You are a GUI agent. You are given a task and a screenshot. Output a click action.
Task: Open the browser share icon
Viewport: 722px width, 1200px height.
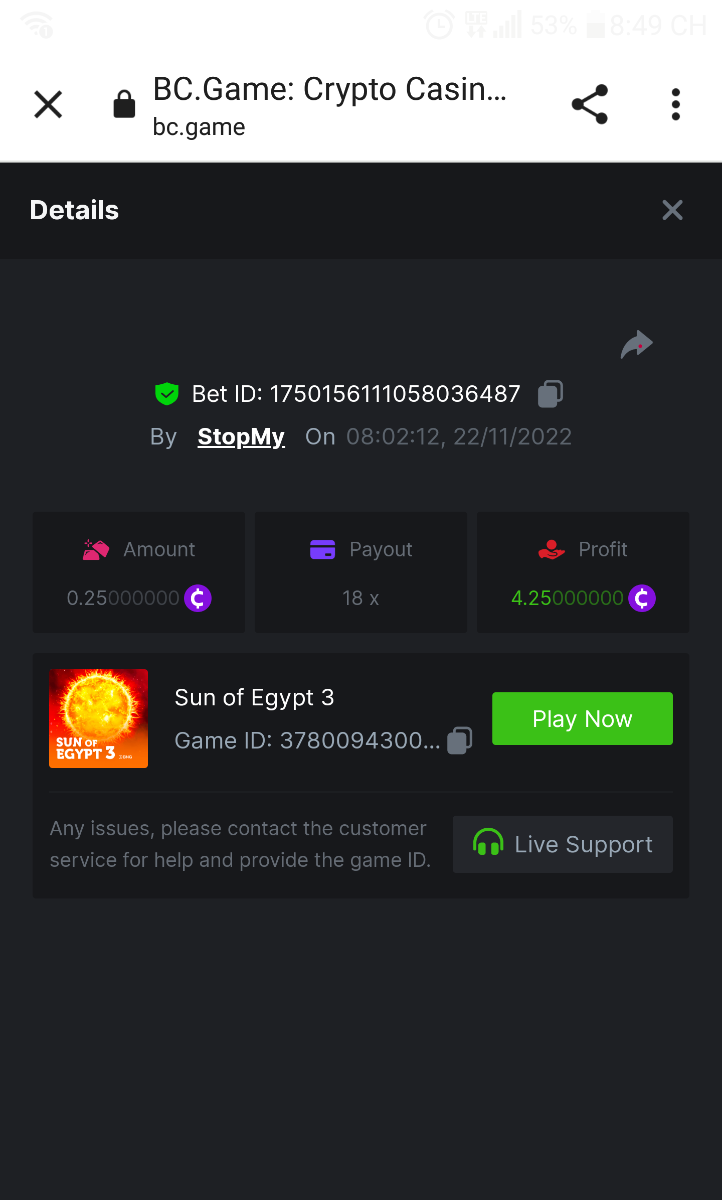pyautogui.click(x=589, y=105)
